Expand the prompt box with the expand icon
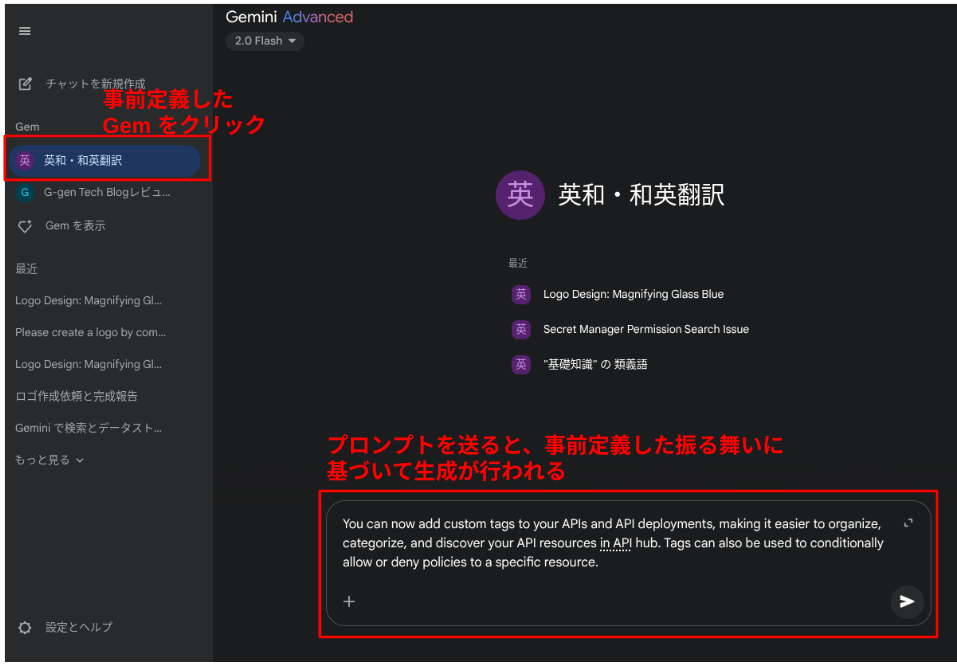The height and width of the screenshot is (669, 957). [x=908, y=523]
